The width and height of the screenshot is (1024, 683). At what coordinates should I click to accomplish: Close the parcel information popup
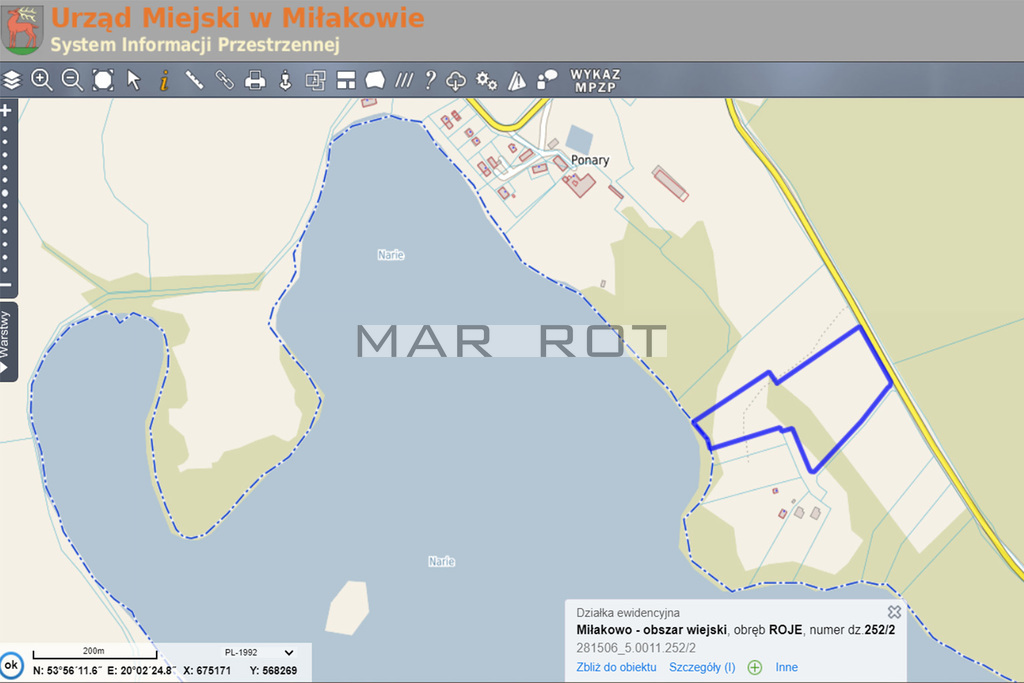[894, 612]
